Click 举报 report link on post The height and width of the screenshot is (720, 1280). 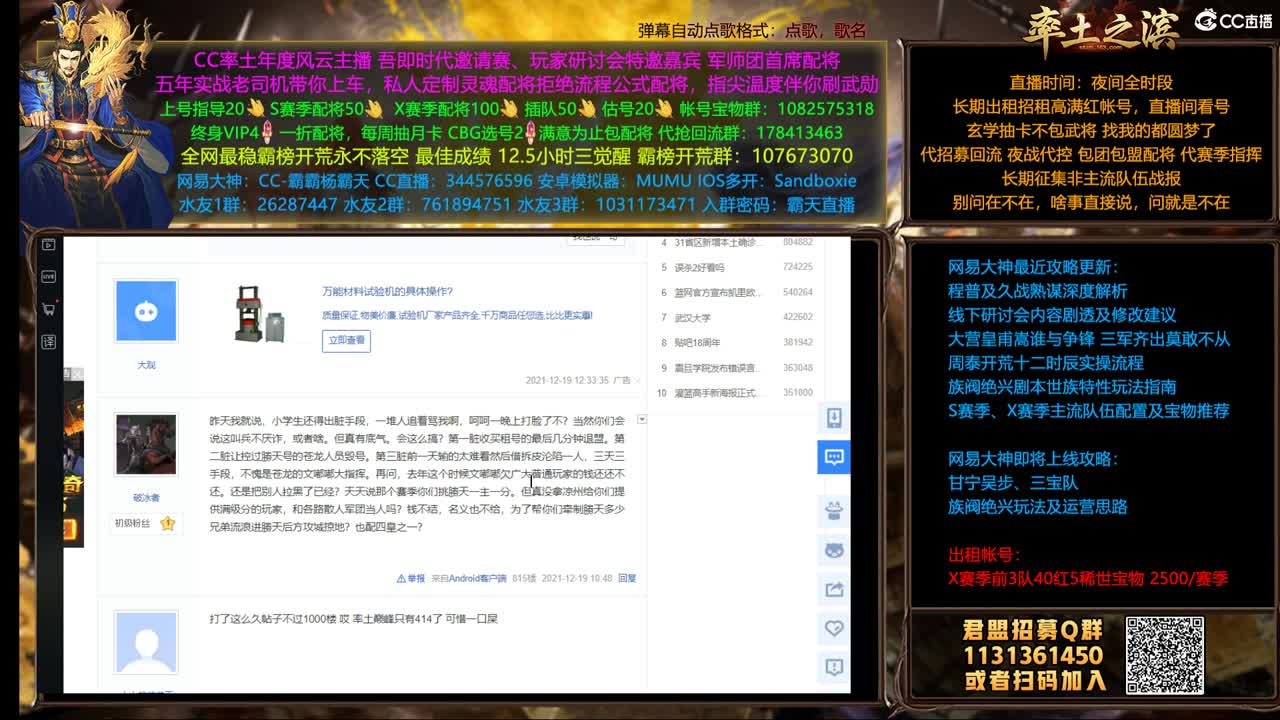[411, 578]
